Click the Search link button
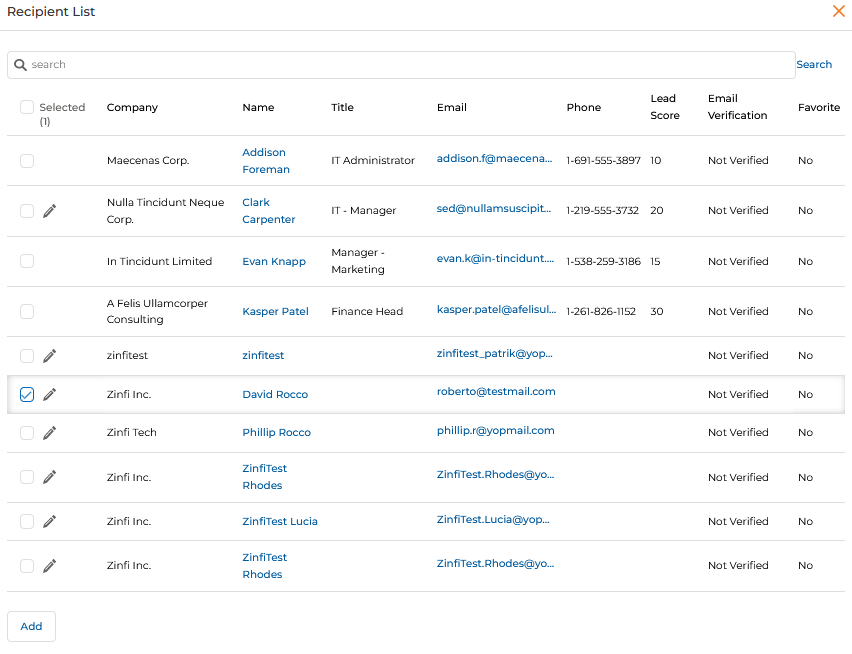The width and height of the screenshot is (852, 654). [814, 64]
